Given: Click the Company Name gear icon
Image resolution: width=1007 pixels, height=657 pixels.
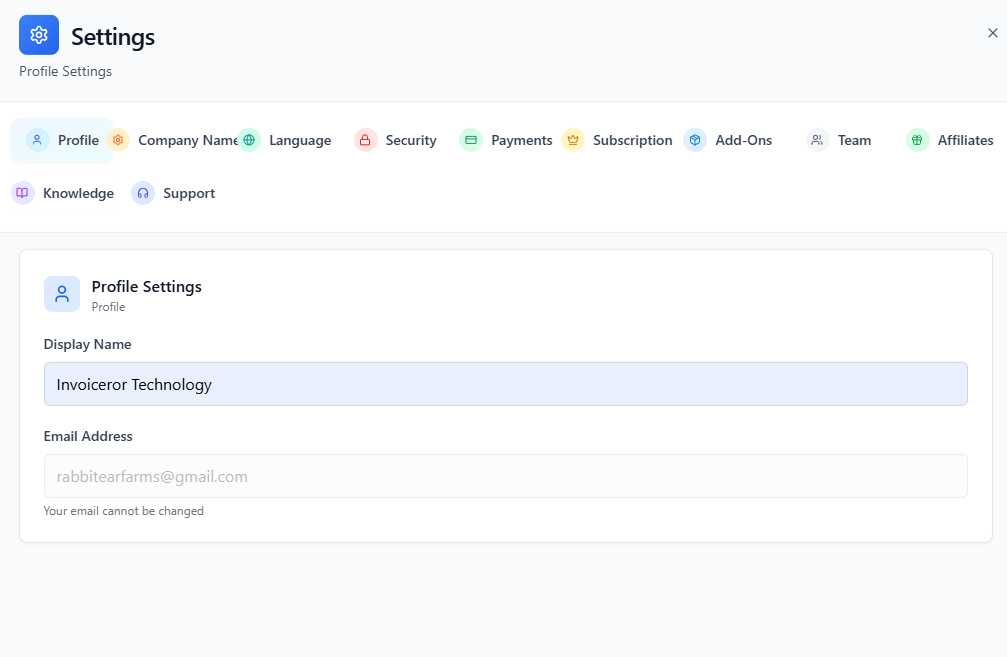Looking at the screenshot, I should pyautogui.click(x=118, y=140).
